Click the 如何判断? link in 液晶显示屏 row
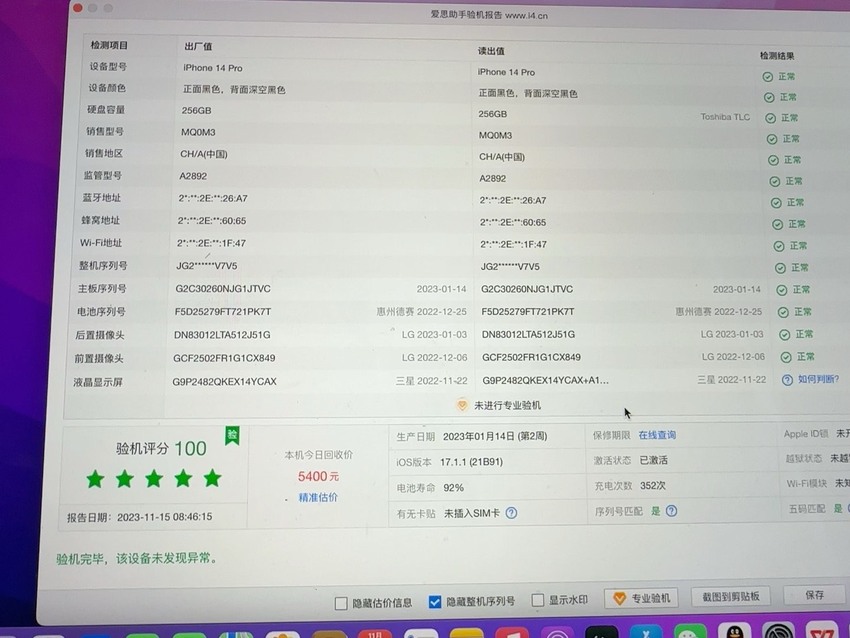This screenshot has height=638, width=850. (818, 379)
